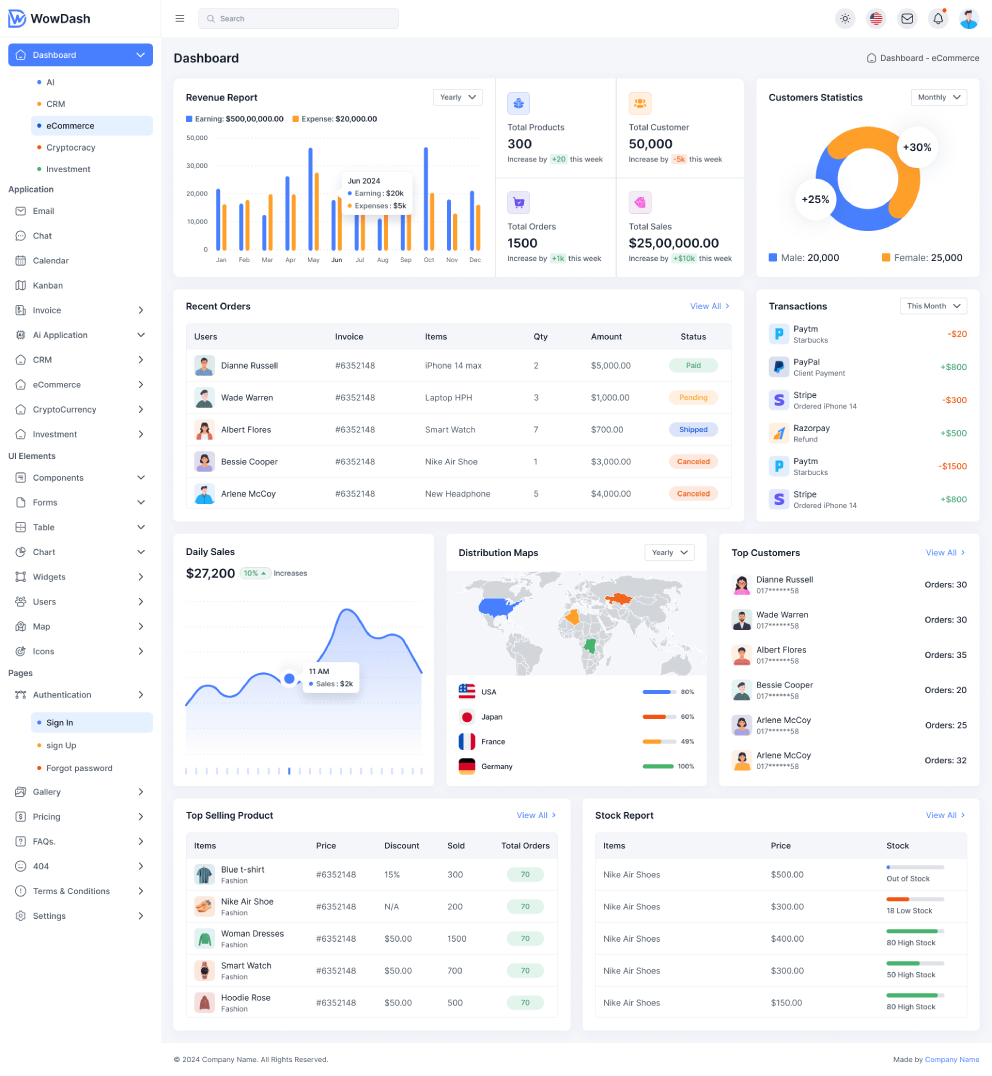Open Revenue Report Yearly dropdown
Screen dimensions: 992x1076
[458, 97]
